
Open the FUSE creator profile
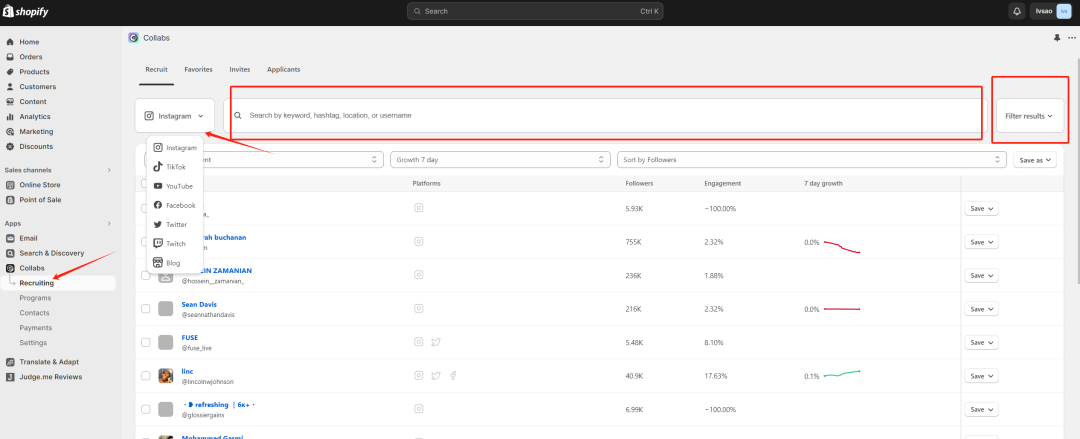coord(189,338)
